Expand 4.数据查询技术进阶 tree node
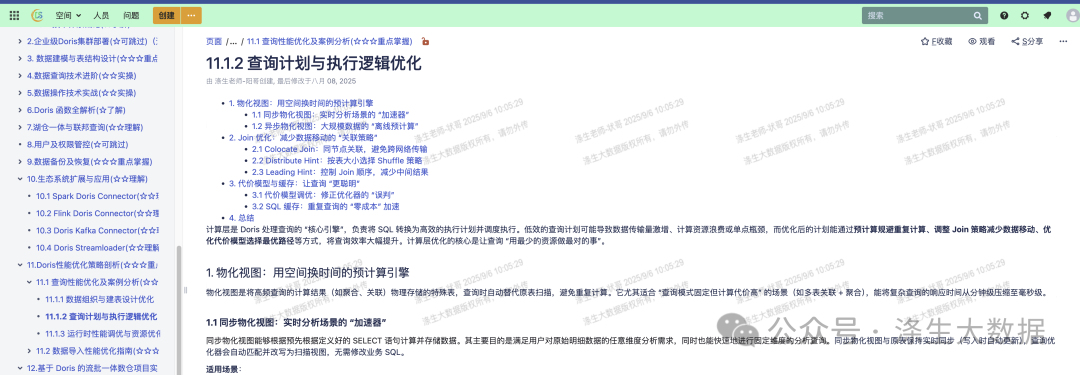The image size is (1080, 375). 20,76
